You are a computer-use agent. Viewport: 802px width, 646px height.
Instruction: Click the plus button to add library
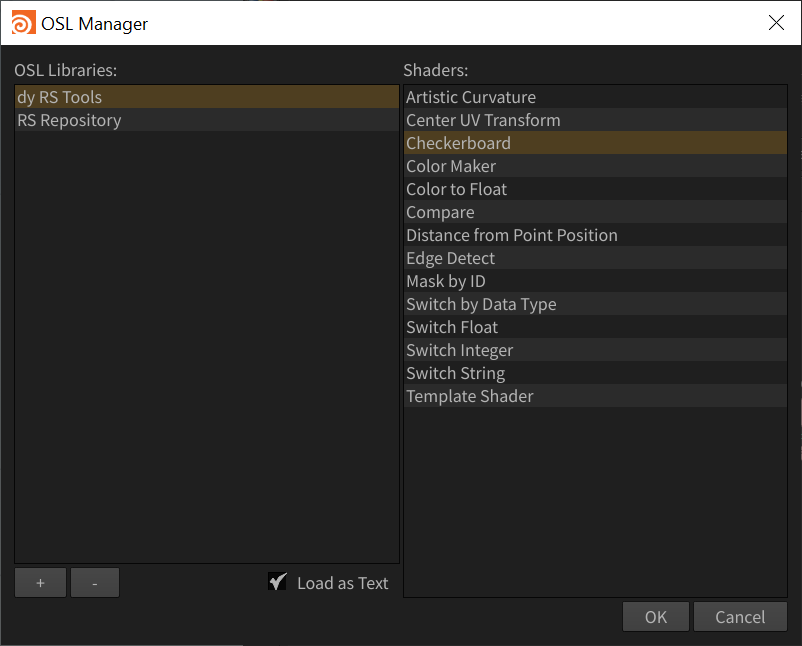point(40,583)
